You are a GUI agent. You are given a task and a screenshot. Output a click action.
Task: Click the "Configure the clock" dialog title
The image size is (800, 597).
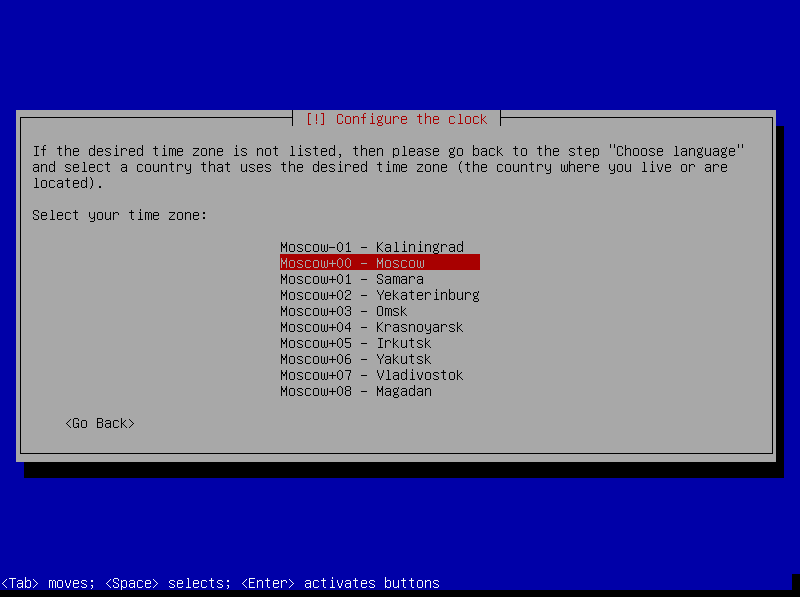click(411, 119)
